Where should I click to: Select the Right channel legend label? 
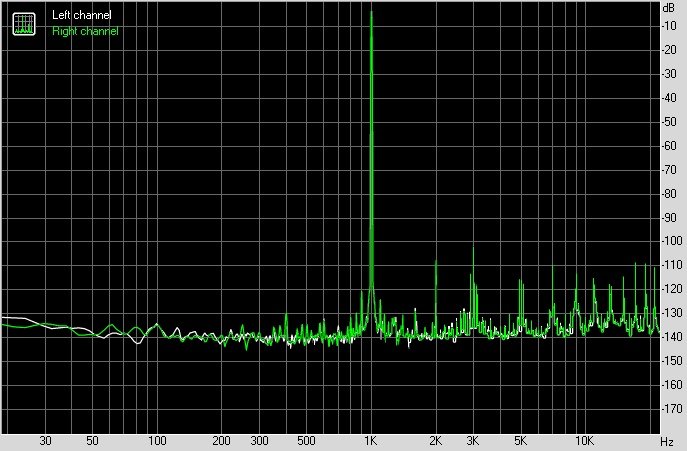click(x=85, y=31)
